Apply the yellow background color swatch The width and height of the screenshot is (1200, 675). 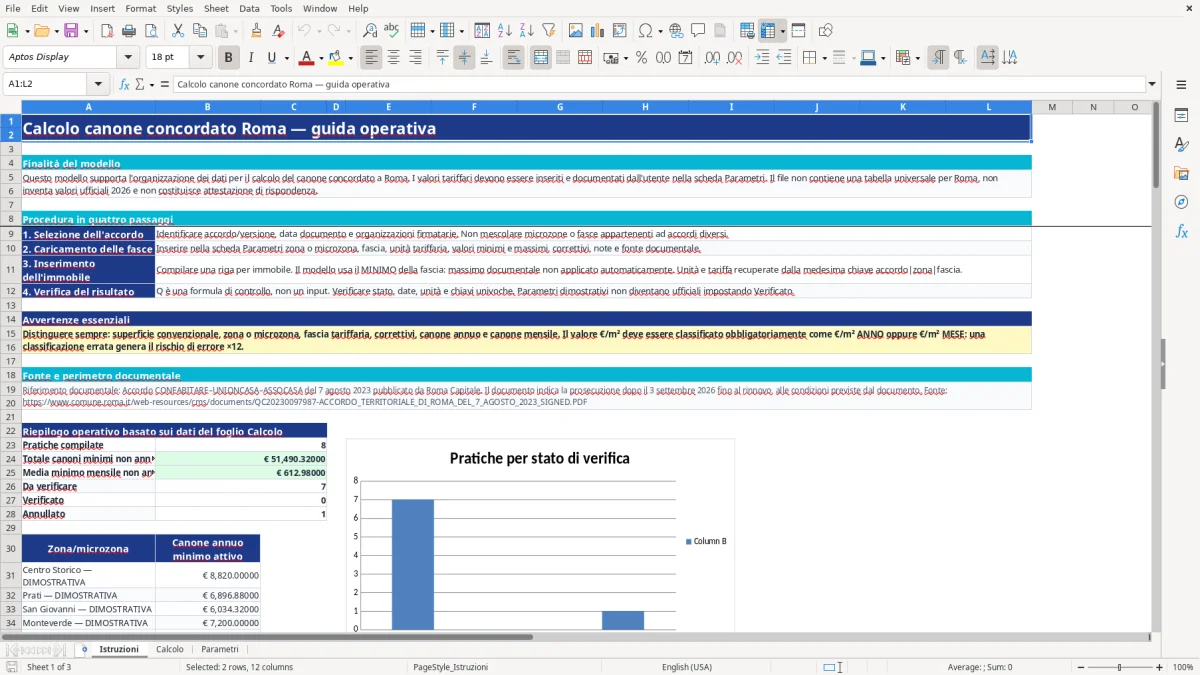[x=335, y=58]
